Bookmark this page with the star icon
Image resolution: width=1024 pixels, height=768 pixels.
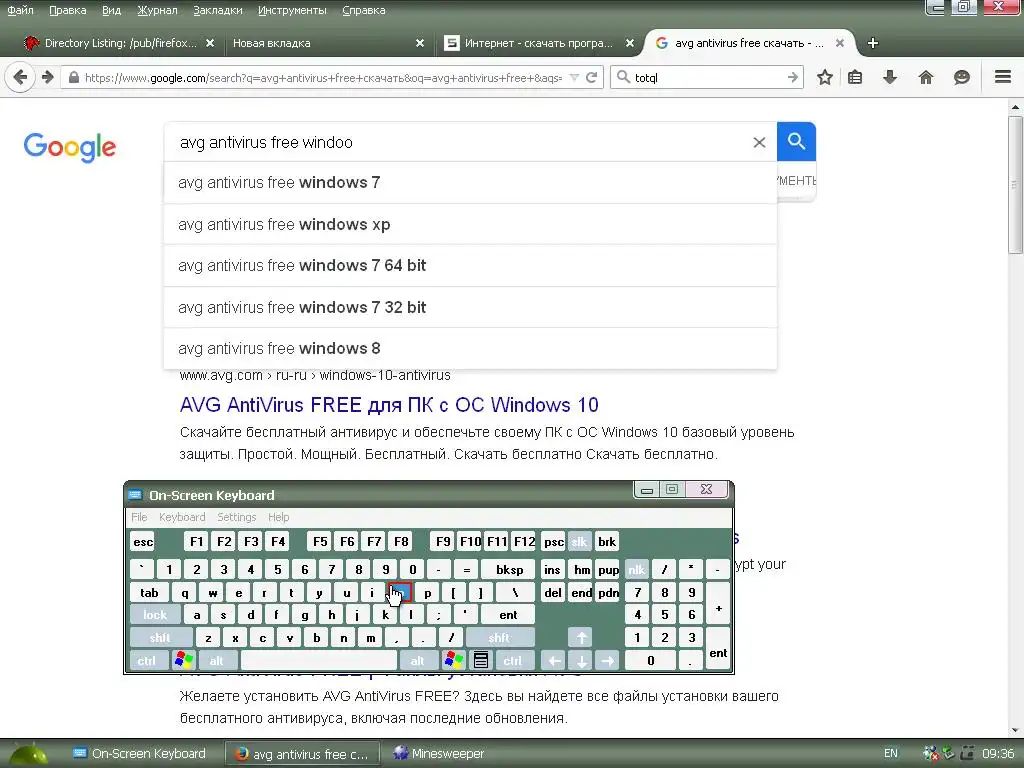(825, 77)
